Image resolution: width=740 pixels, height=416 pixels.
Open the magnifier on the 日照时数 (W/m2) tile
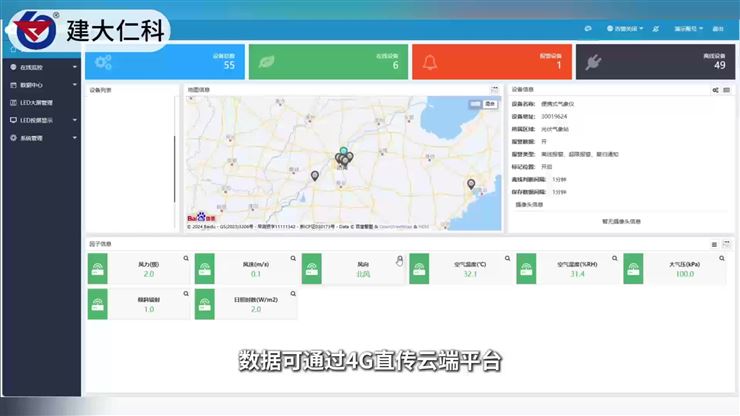293,294
